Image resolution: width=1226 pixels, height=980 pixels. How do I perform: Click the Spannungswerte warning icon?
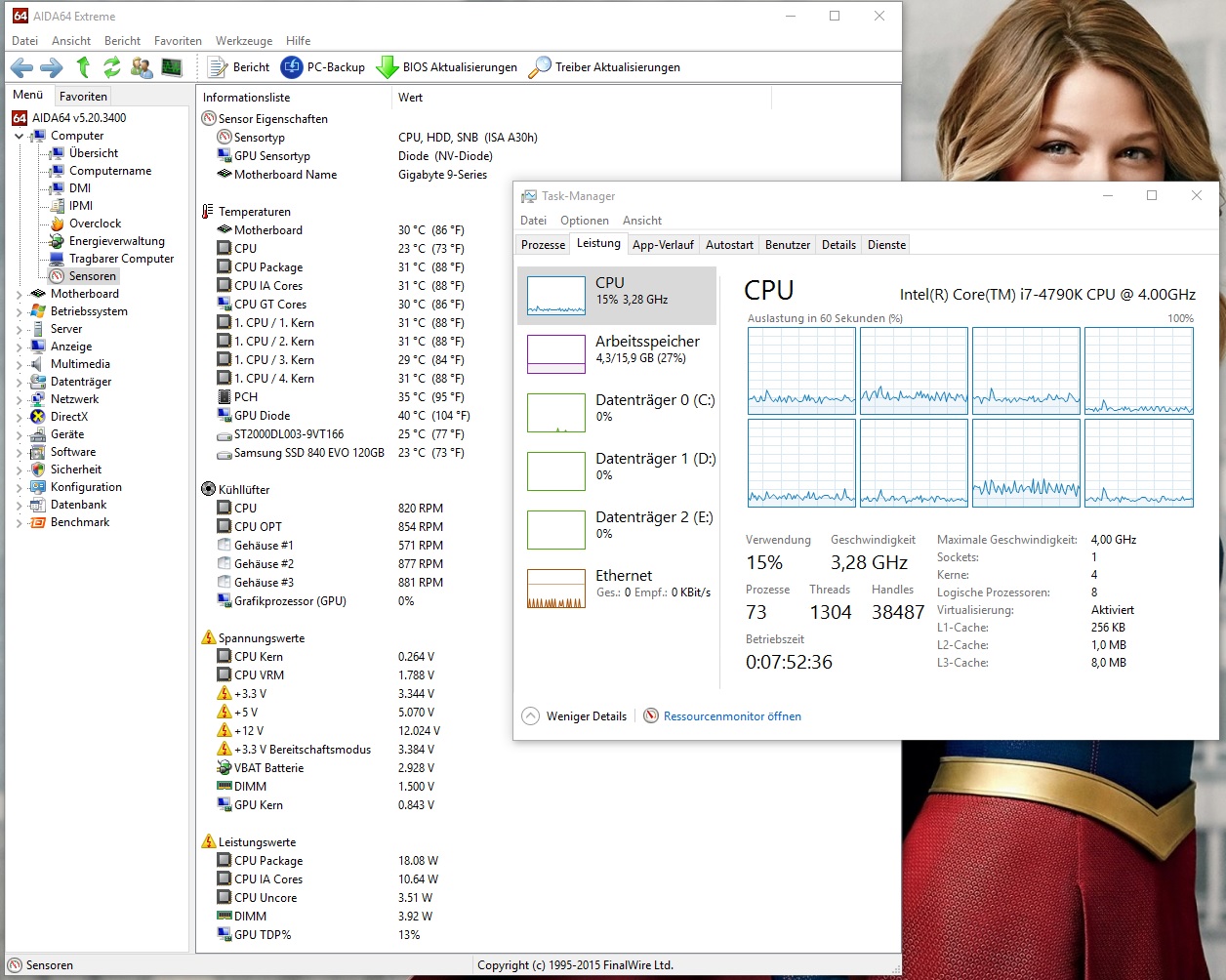(x=208, y=638)
